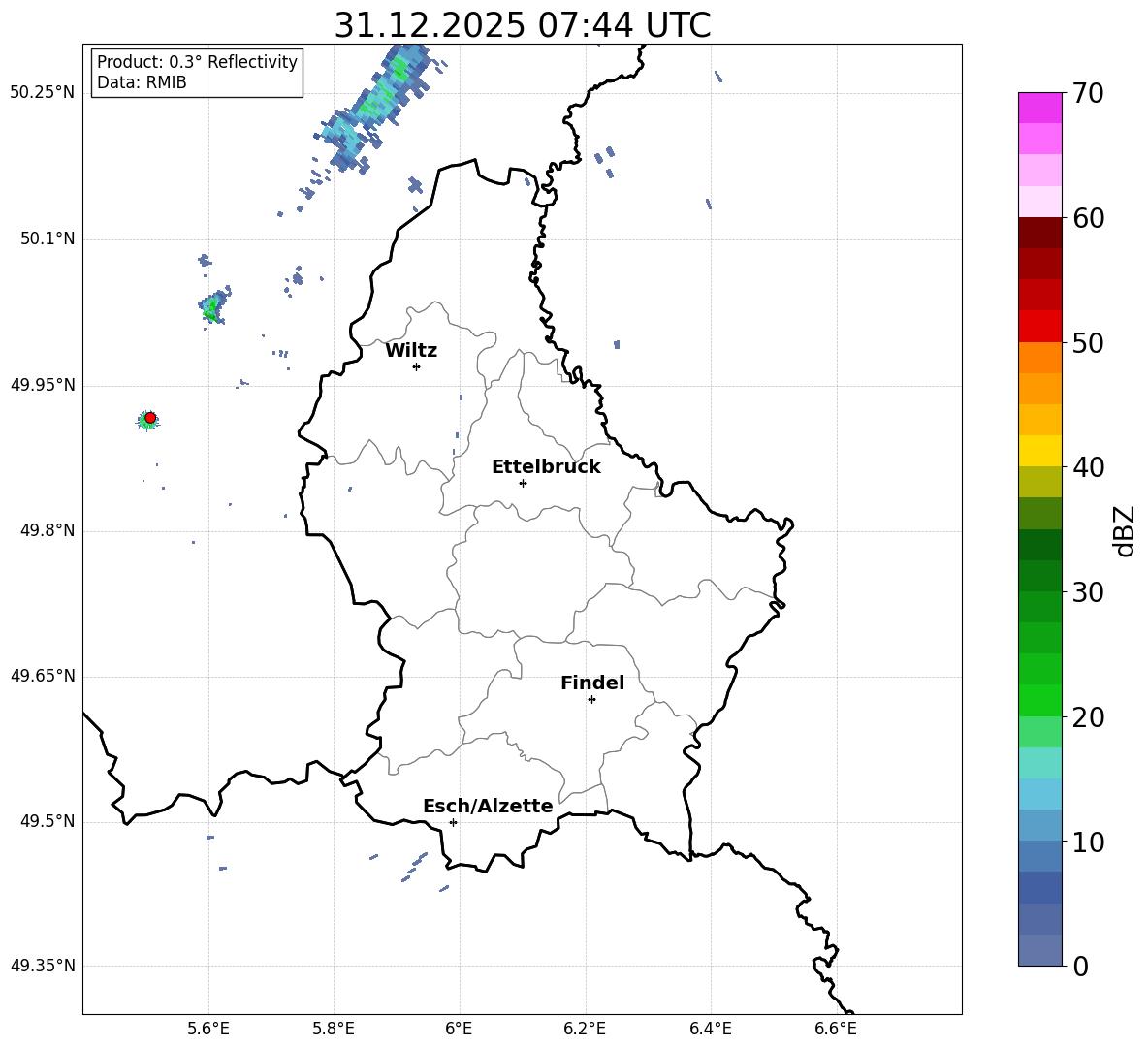
Task: Click the 5.8°E longitude label
Action: click(334, 1029)
